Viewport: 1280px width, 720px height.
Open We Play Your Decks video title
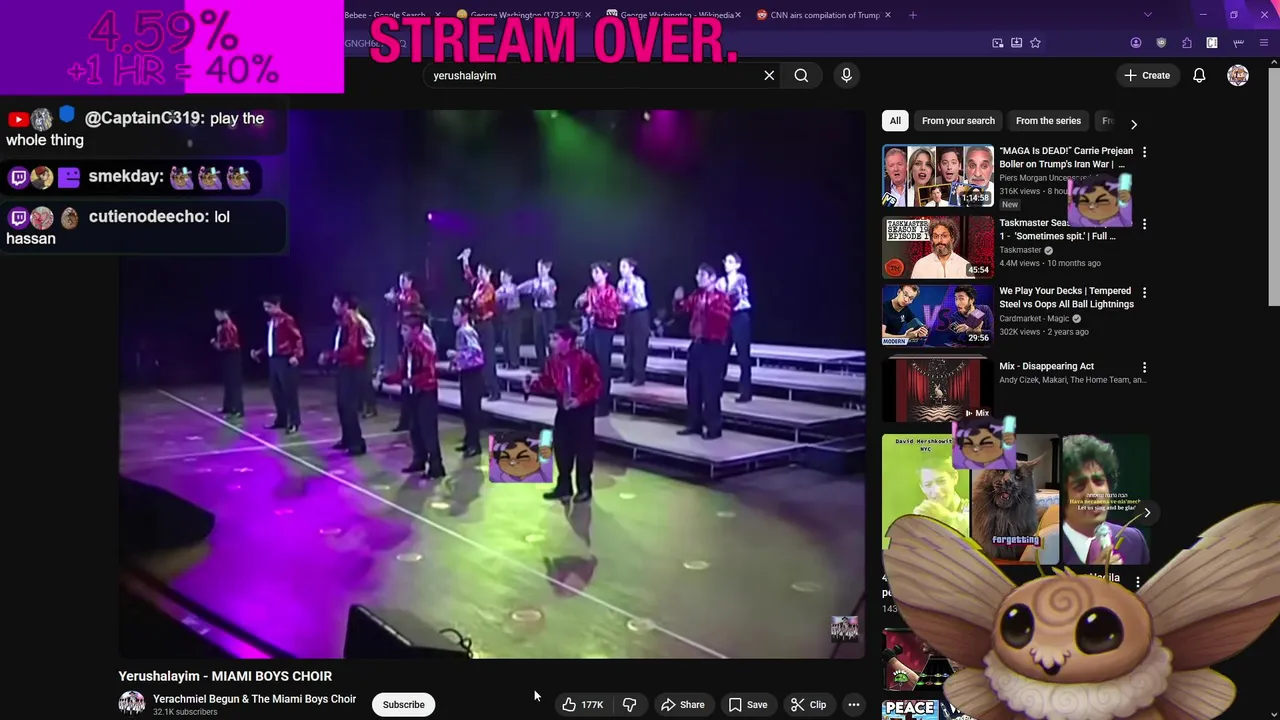pyautogui.click(x=1066, y=297)
